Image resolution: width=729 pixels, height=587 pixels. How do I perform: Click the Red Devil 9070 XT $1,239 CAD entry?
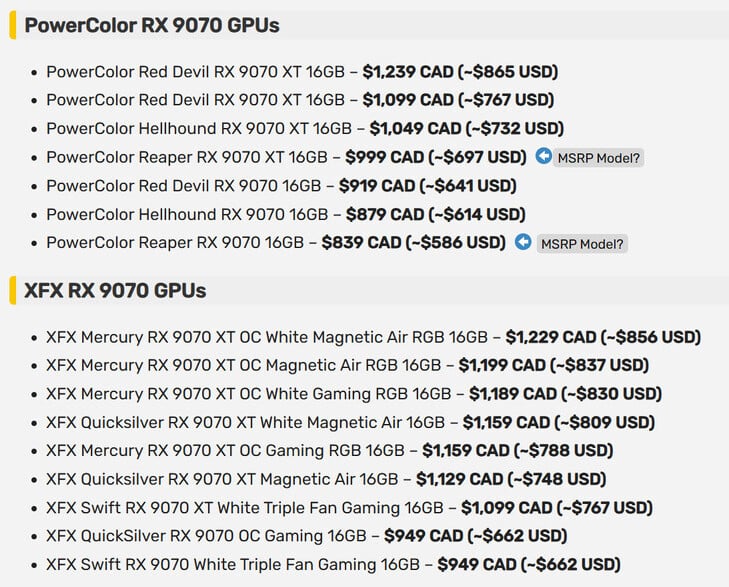pos(302,72)
